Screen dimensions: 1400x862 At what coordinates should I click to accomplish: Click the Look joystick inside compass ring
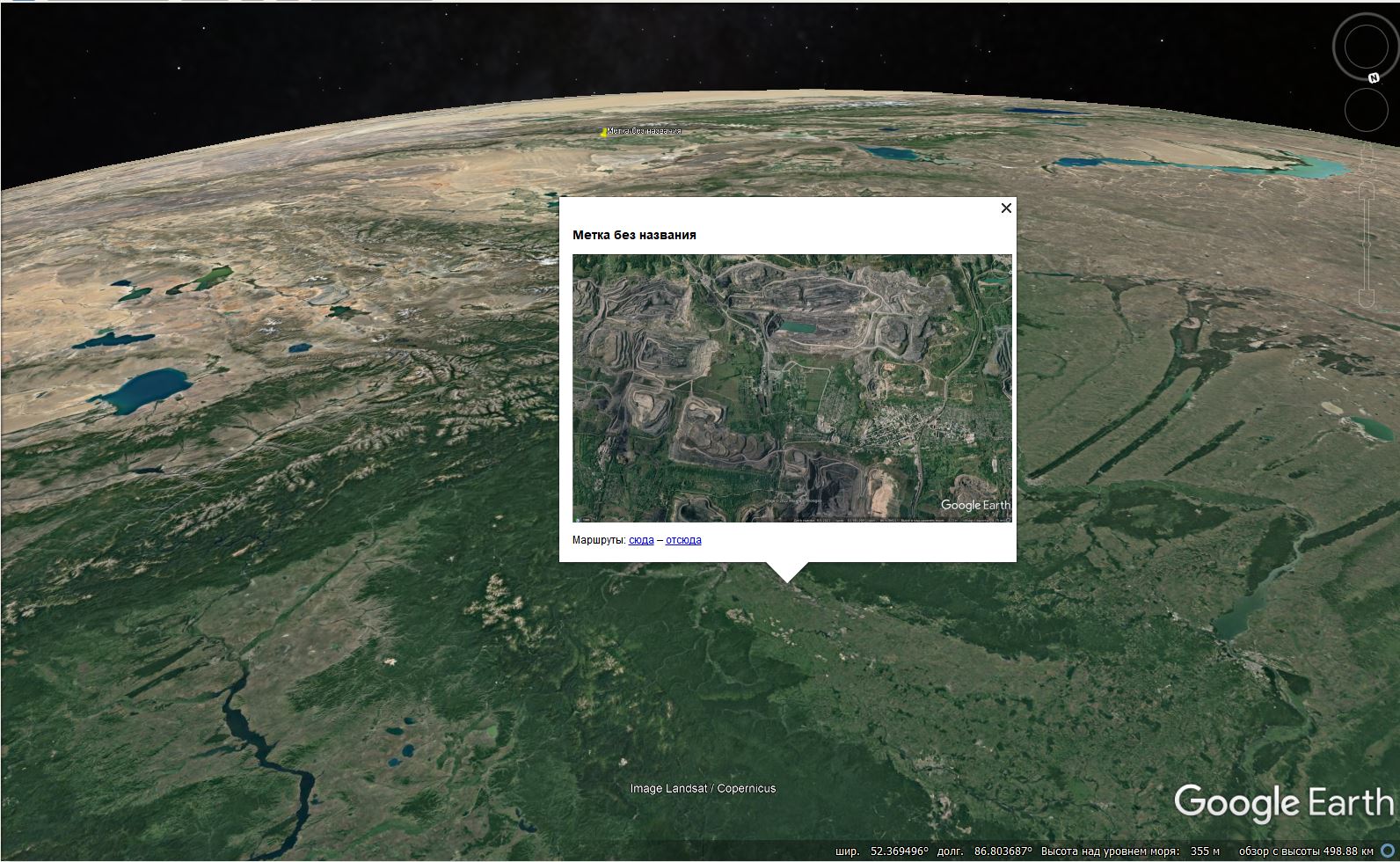(x=1366, y=46)
